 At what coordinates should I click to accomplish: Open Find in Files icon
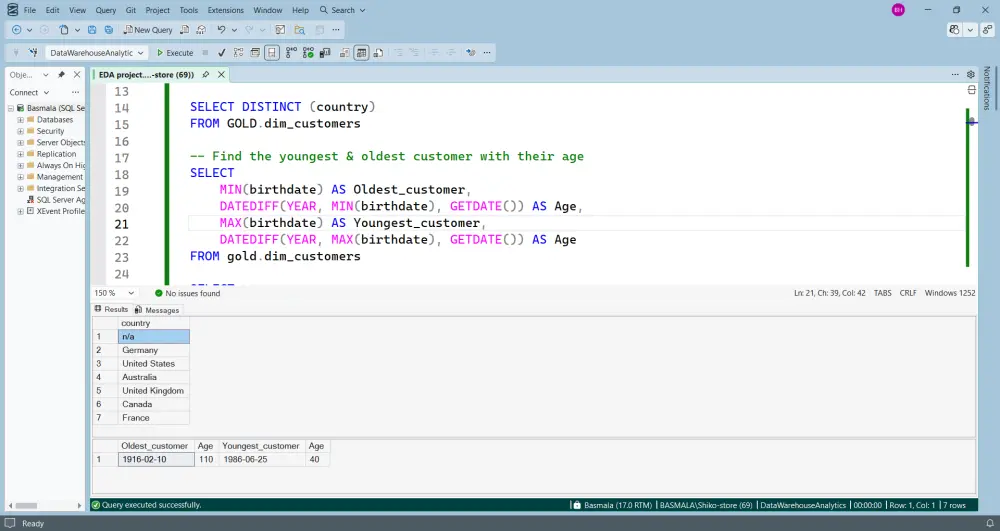coord(300,30)
